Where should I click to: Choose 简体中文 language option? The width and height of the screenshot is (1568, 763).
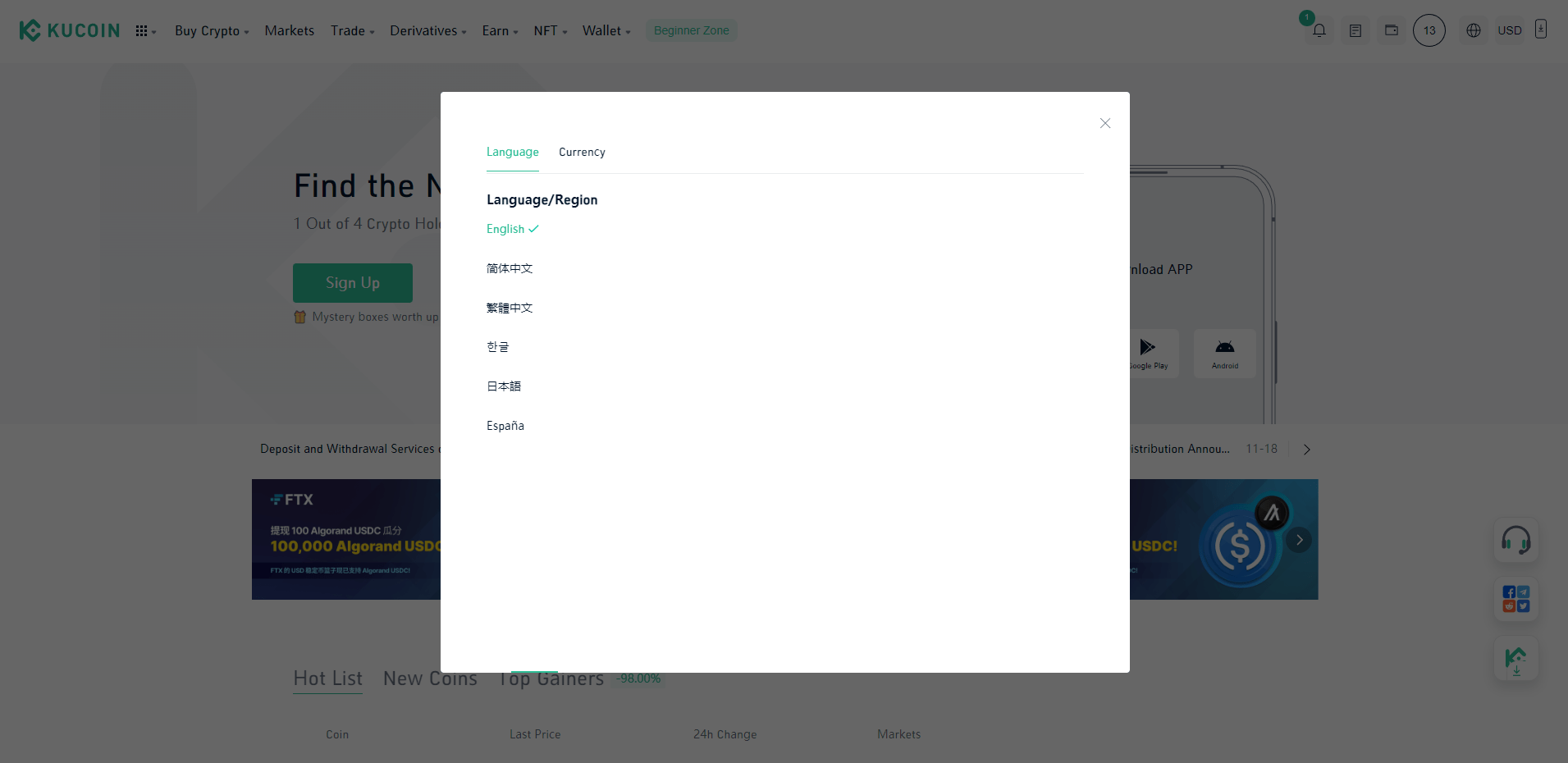pos(510,268)
